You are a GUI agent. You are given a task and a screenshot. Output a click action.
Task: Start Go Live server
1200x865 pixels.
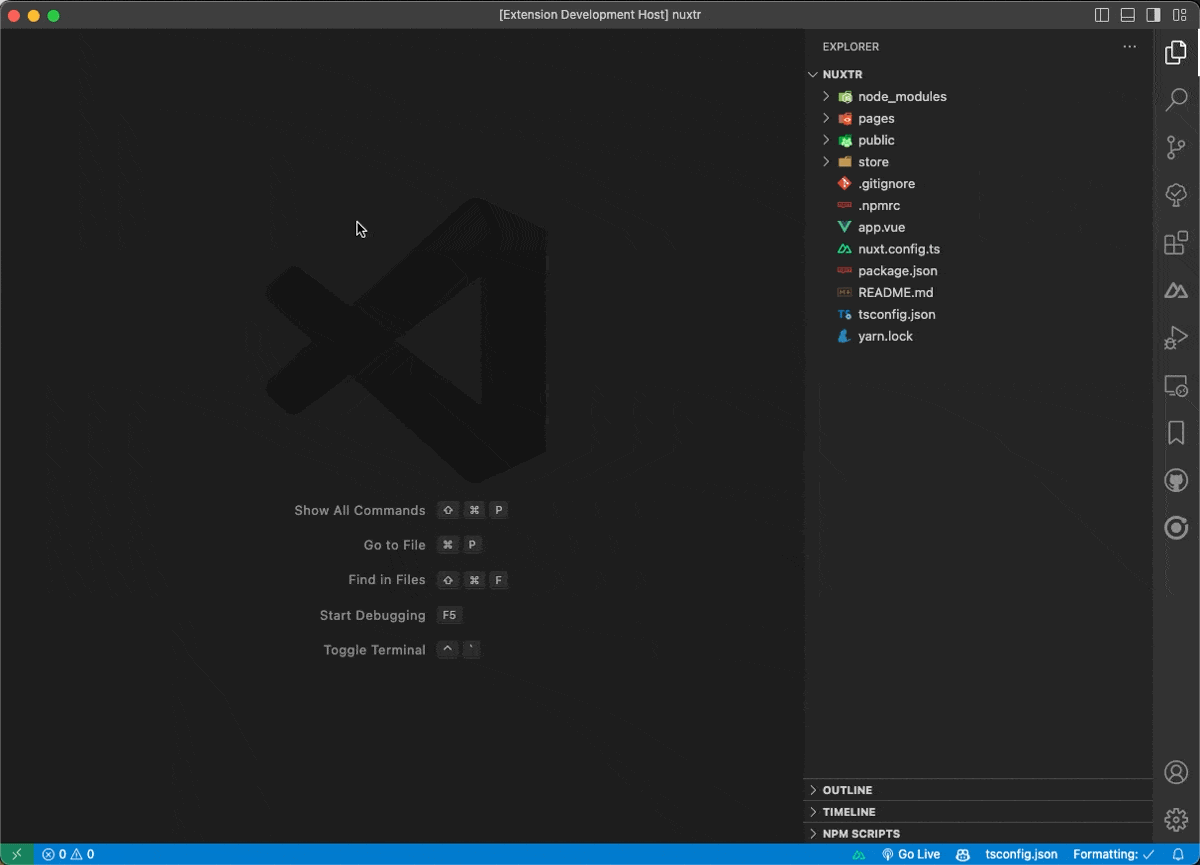pyautogui.click(x=911, y=855)
